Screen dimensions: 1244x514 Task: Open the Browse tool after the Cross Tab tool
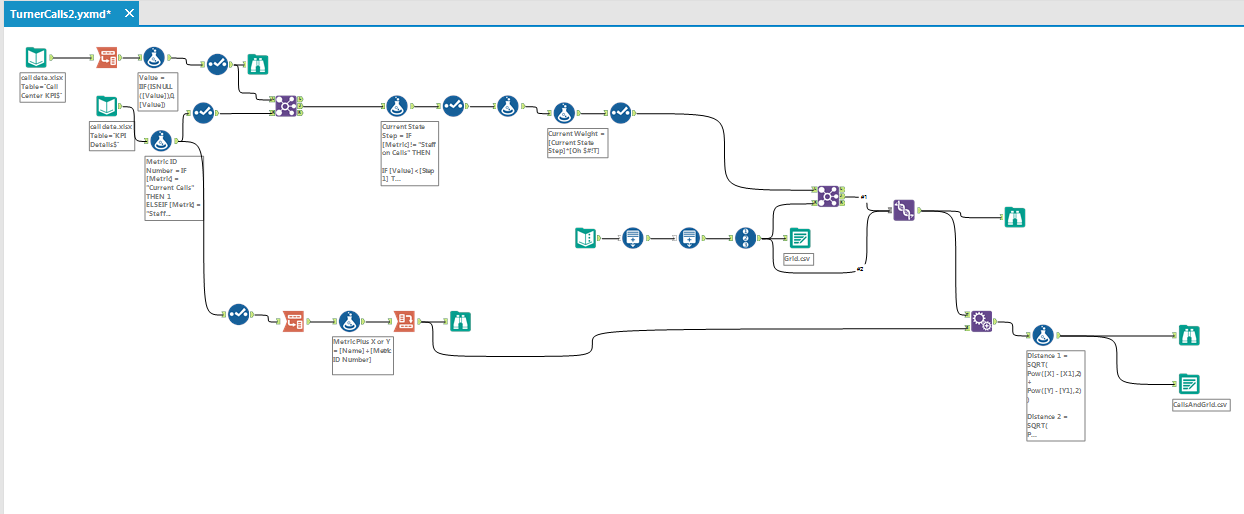point(460,321)
